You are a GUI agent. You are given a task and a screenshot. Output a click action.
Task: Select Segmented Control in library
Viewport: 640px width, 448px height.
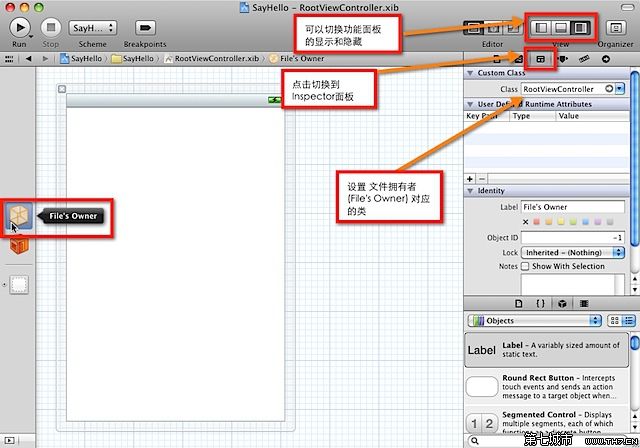547,422
